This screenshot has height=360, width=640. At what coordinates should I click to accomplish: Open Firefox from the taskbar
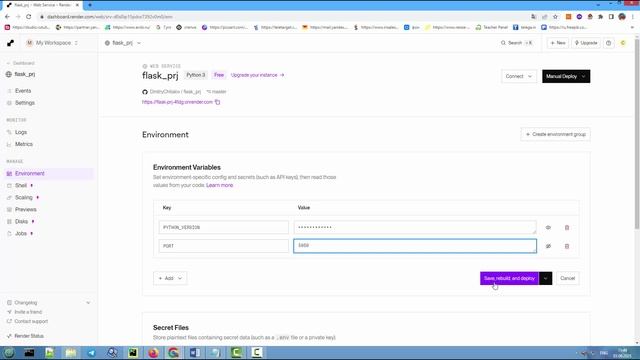153,353
